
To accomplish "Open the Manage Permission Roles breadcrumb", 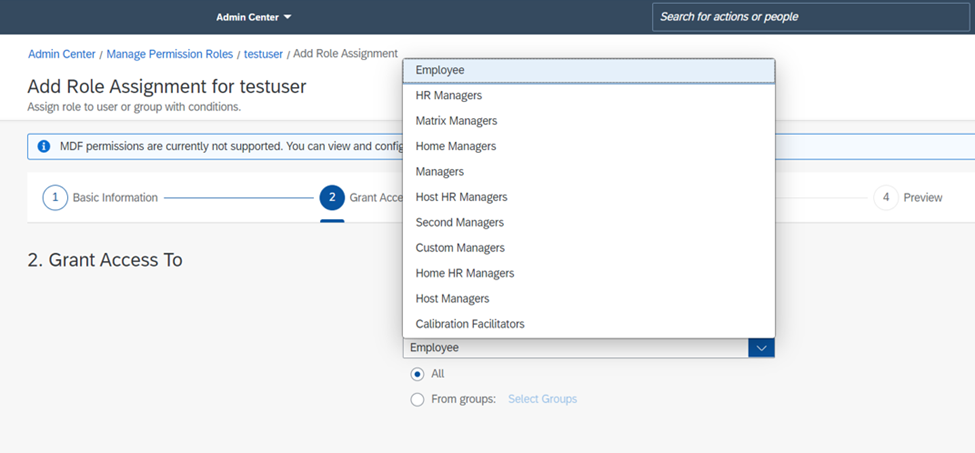I will point(170,54).
